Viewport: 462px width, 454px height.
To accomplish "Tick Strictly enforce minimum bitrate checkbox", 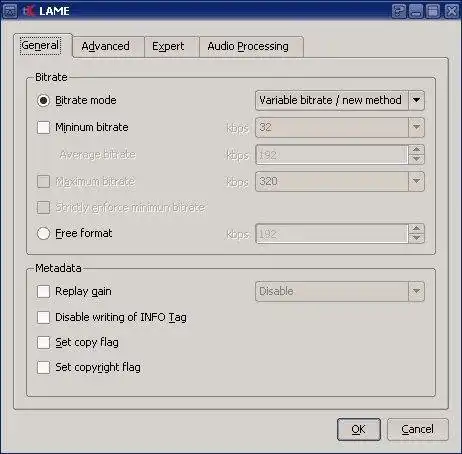I will [x=43, y=207].
